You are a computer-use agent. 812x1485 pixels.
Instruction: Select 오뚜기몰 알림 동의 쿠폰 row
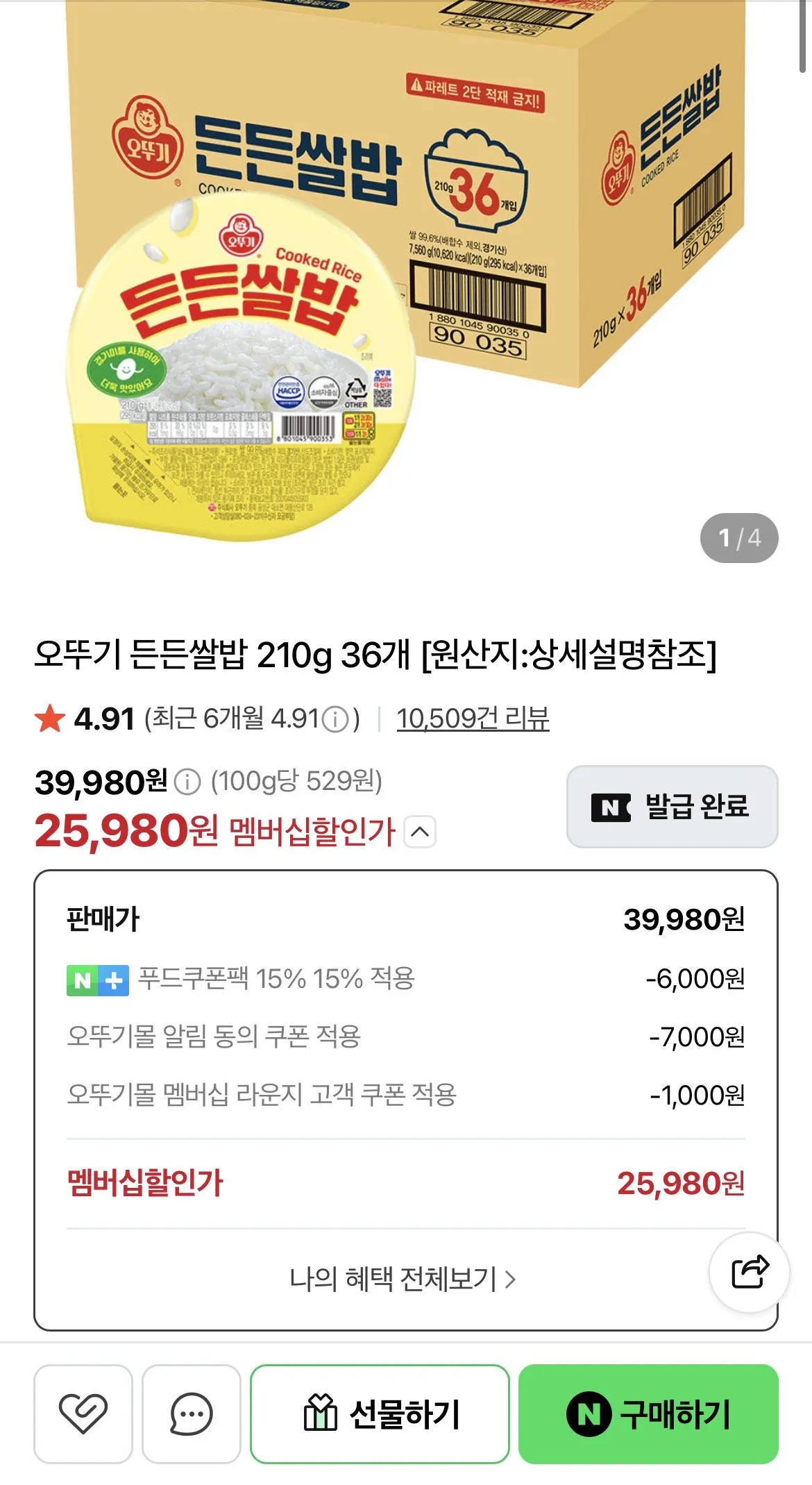click(x=405, y=1037)
